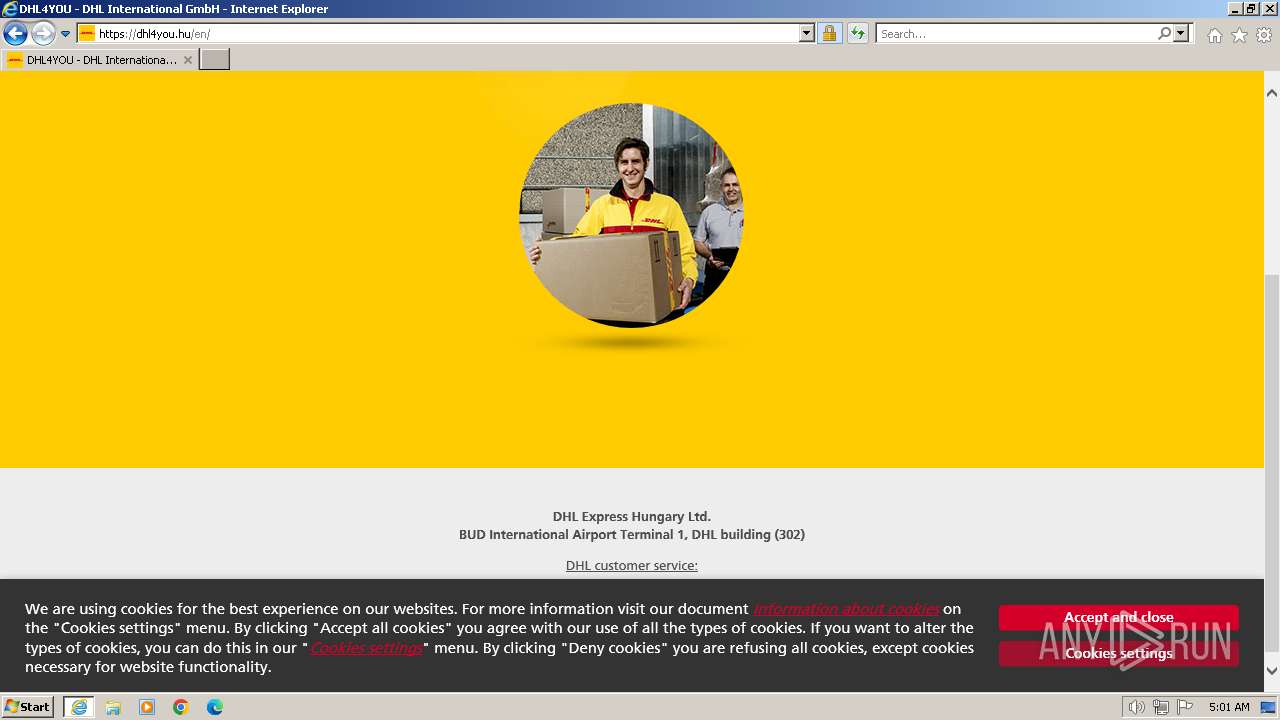
Task: Click the Home icon
Action: coord(1214,35)
